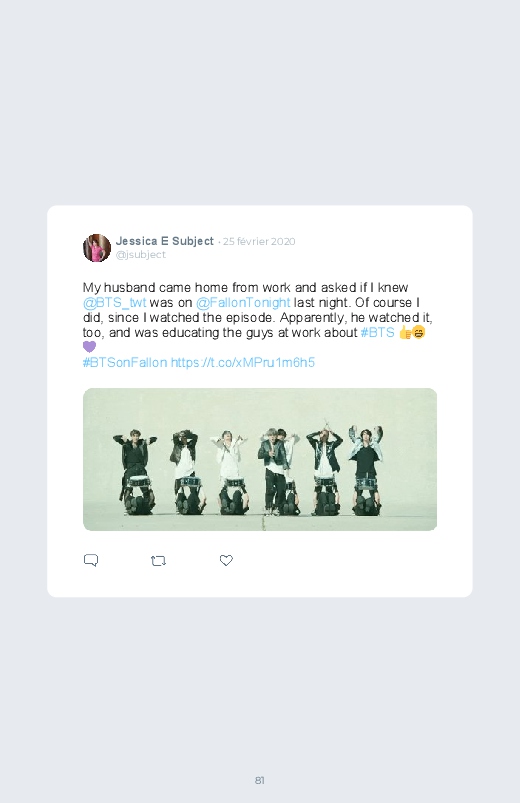This screenshot has width=520, height=803.
Task: Open the @BTS_twt mention
Action: click(x=114, y=303)
